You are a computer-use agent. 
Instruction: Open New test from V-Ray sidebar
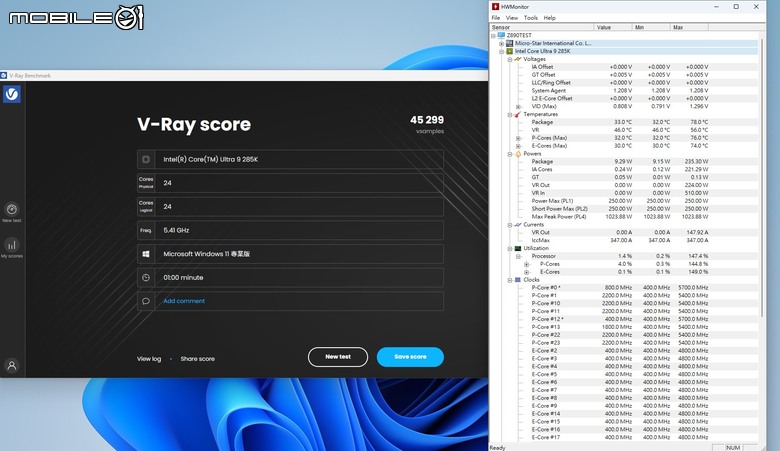[x=12, y=212]
